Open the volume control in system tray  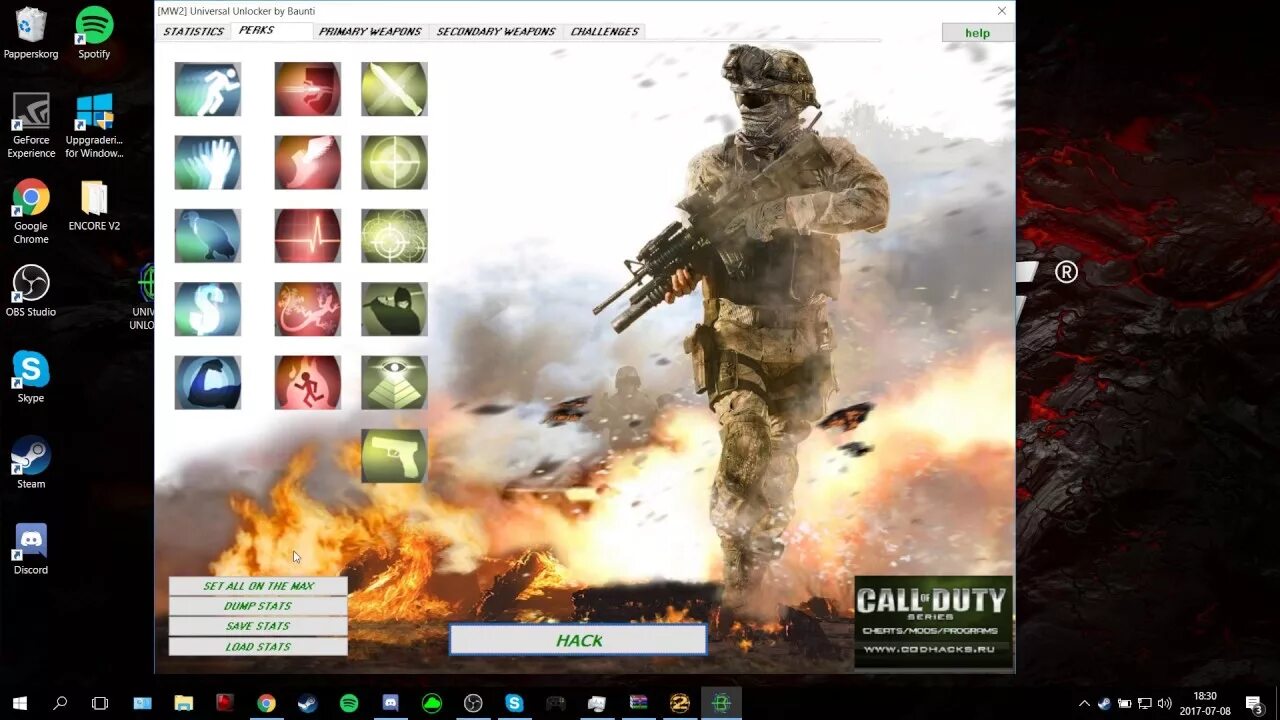pos(1165,703)
